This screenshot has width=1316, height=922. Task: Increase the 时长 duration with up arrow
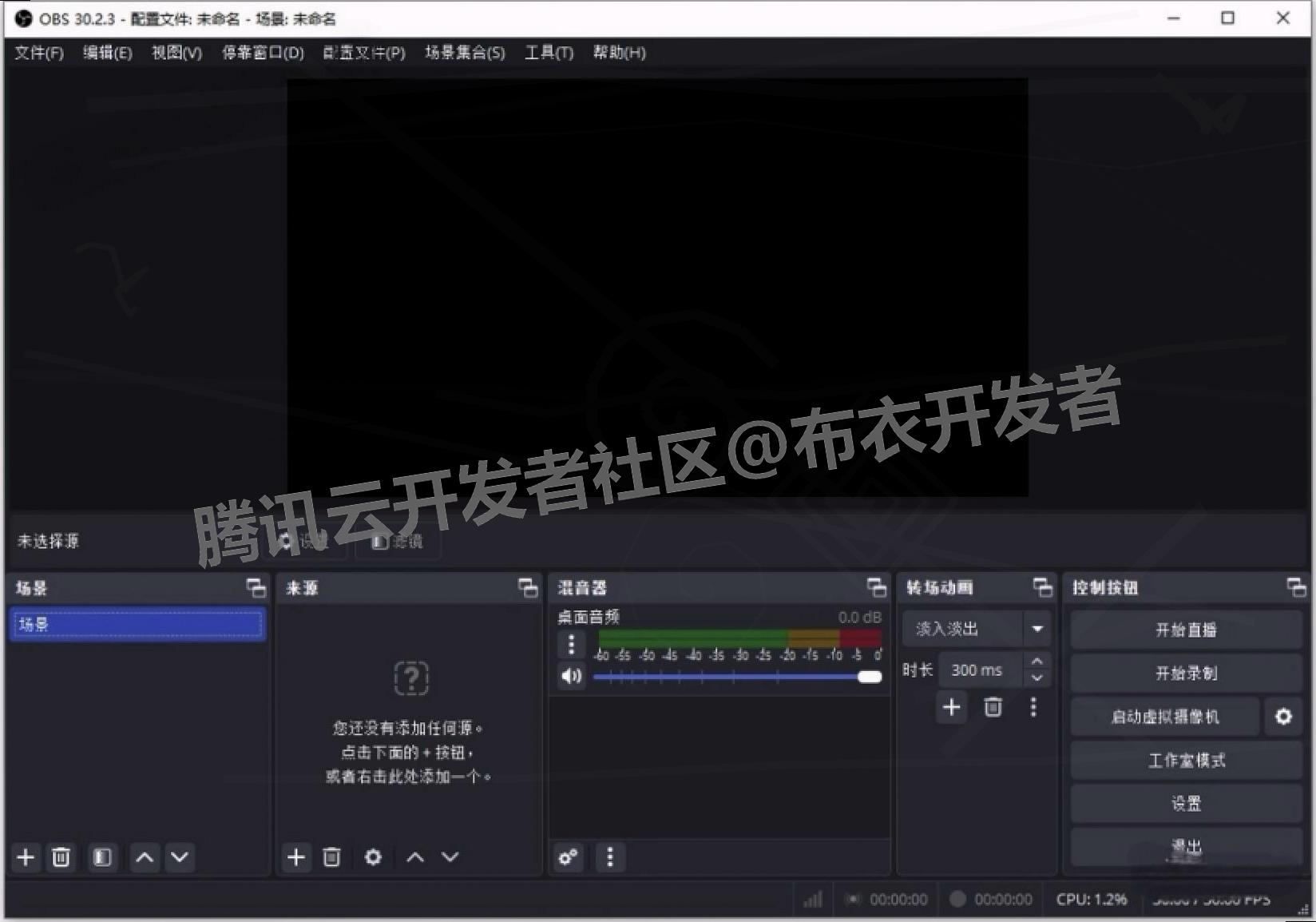click(x=1037, y=662)
